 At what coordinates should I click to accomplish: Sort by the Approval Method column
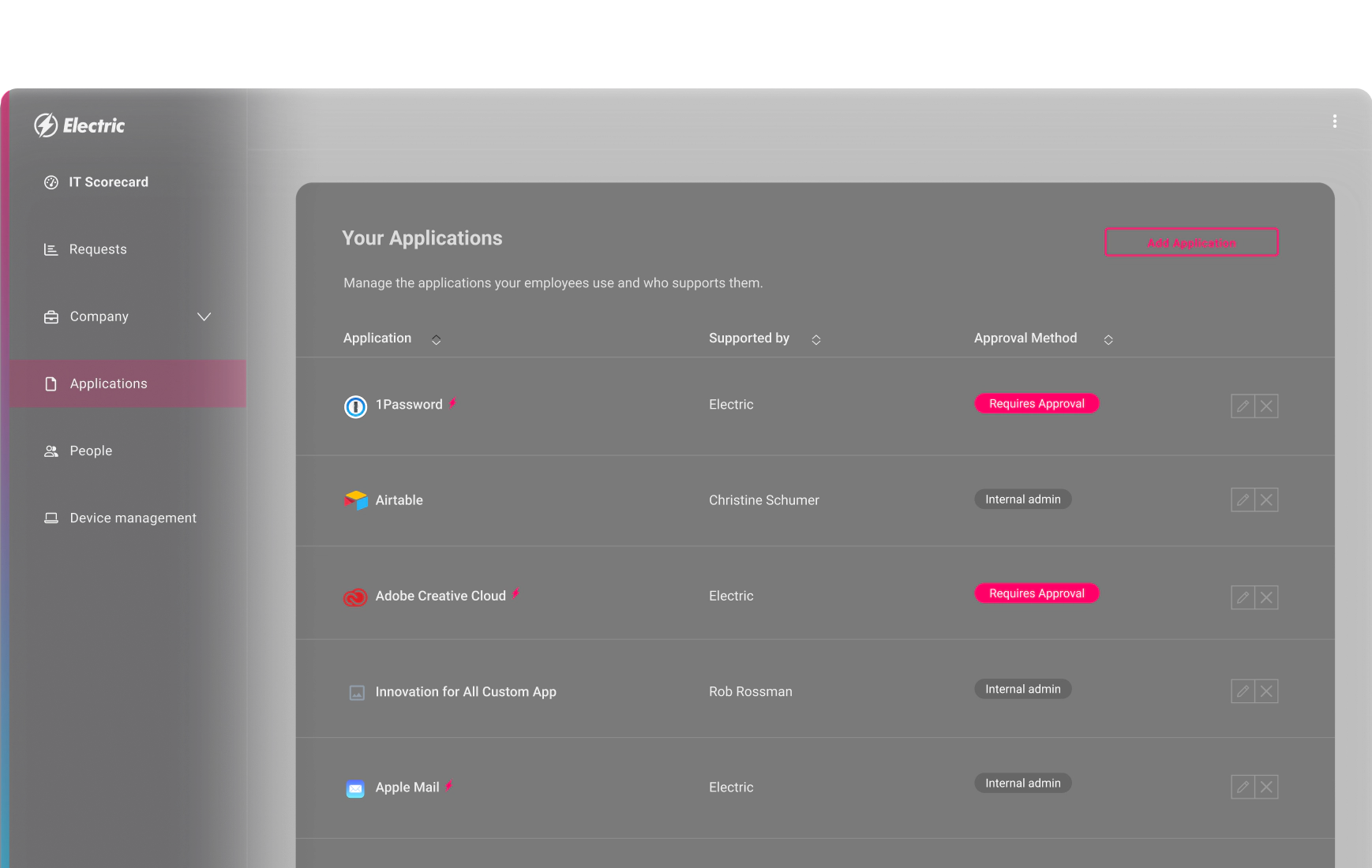coord(1108,339)
